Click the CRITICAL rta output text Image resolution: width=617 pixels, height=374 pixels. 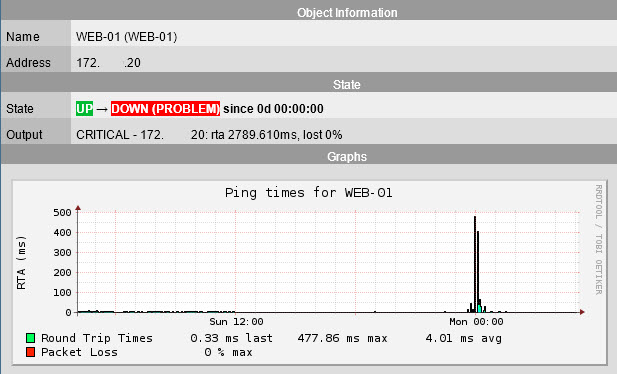tap(209, 135)
